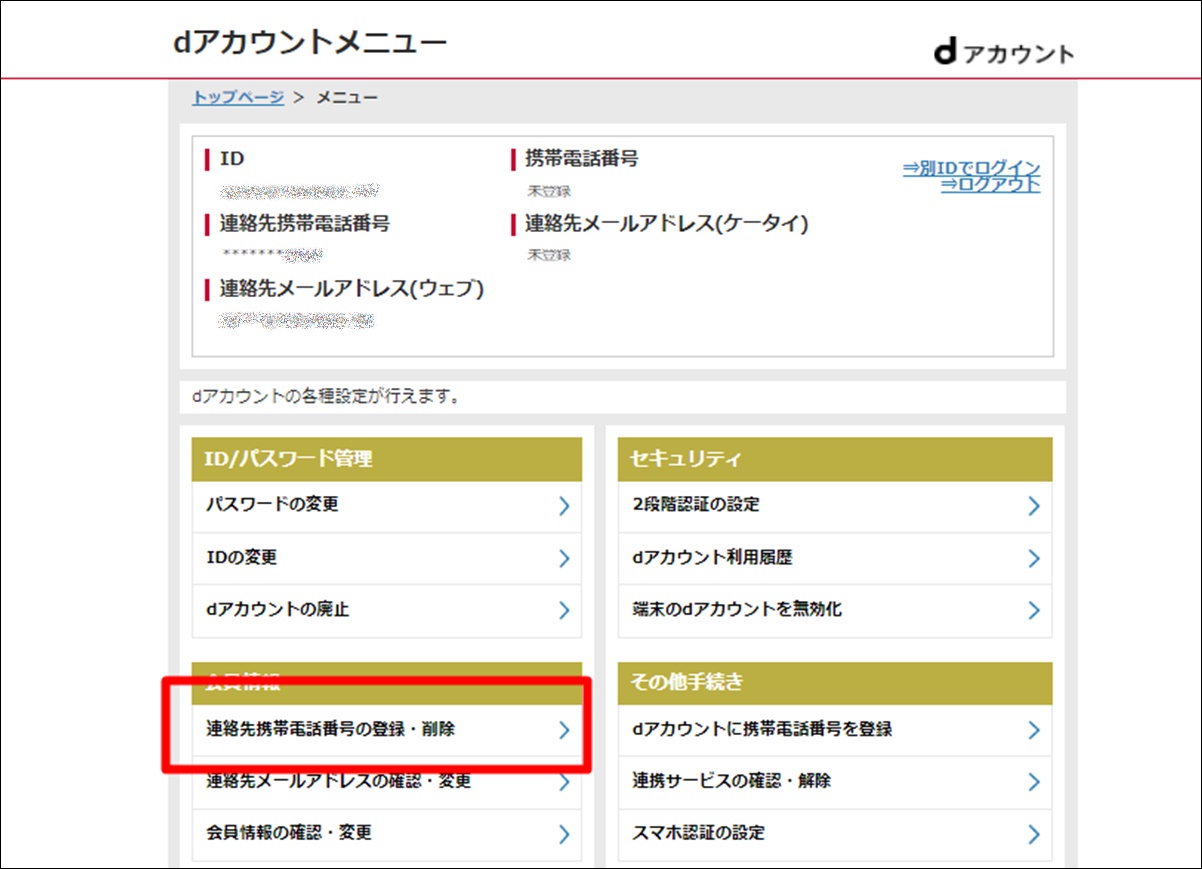The image size is (1202, 869).
Task: Select 連携サービスの確認・解除
Action: [835, 782]
